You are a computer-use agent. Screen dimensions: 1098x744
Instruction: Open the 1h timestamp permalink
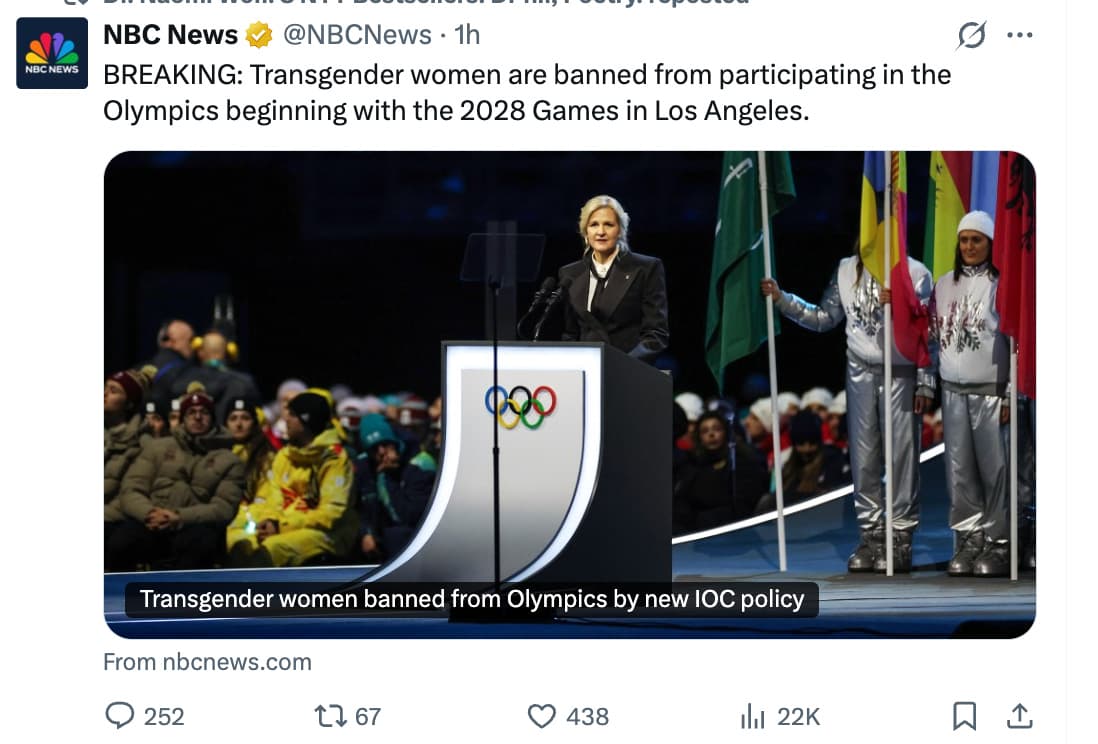pos(467,35)
